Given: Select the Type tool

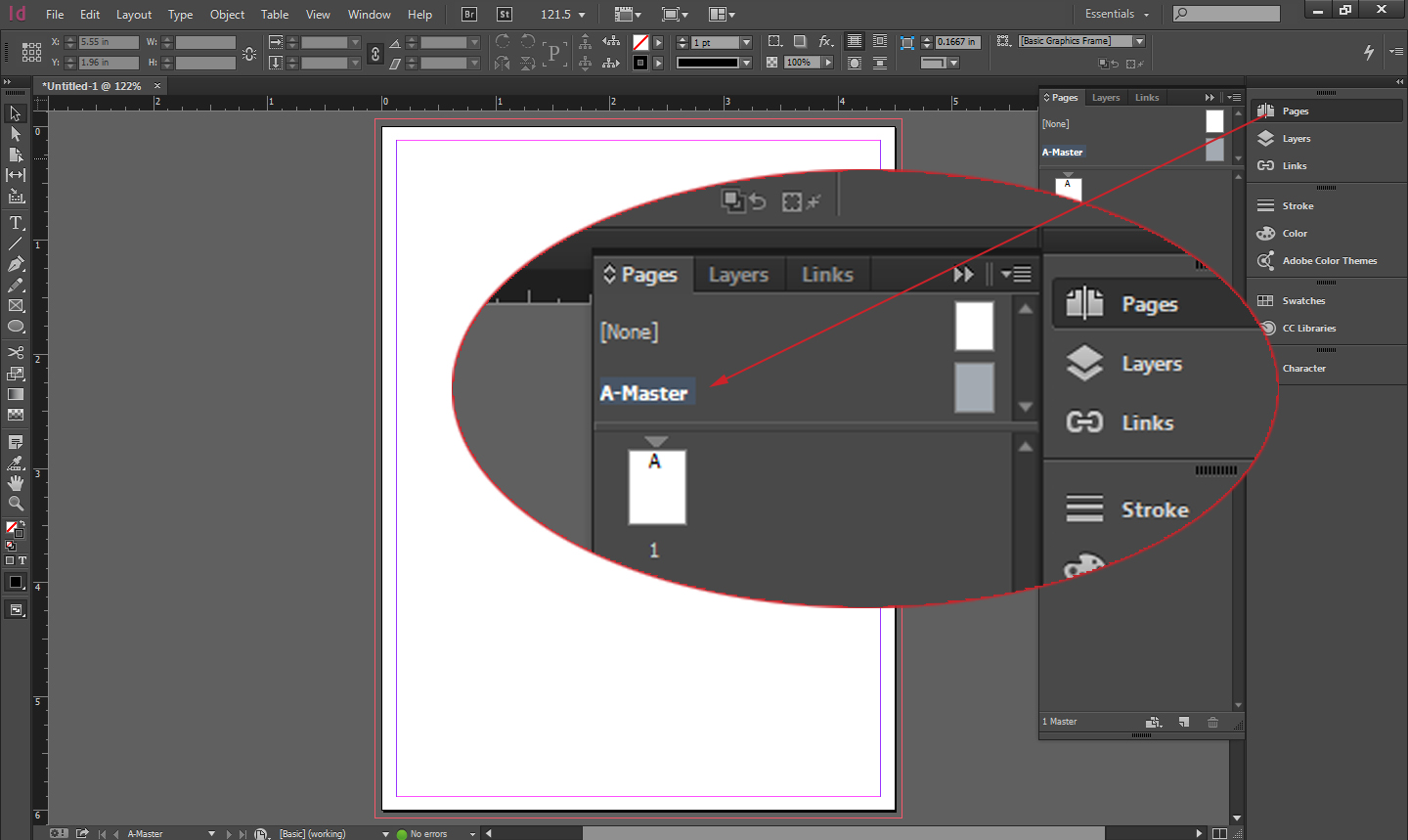Looking at the screenshot, I should 15,222.
